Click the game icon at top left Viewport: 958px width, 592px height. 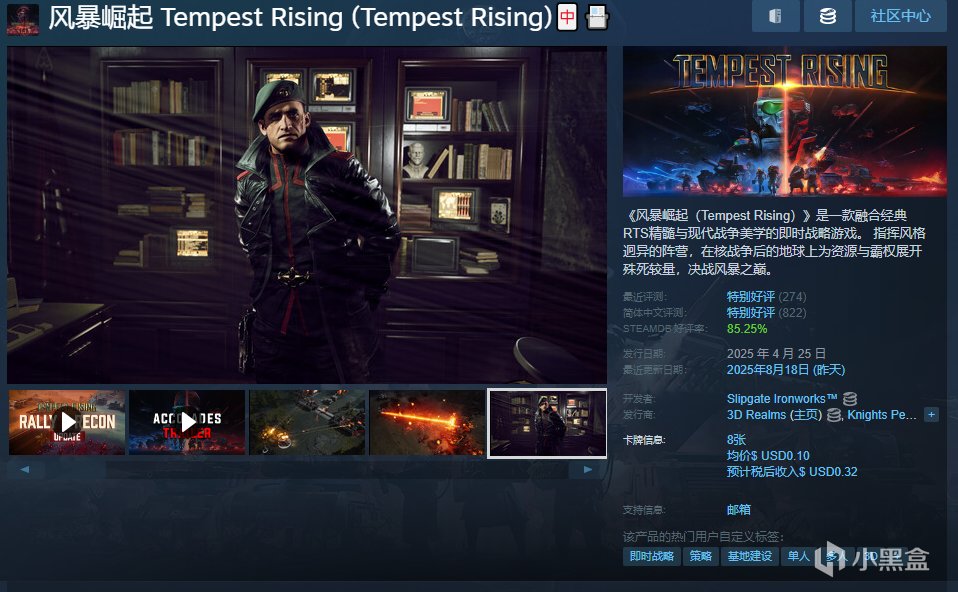click(x=23, y=19)
